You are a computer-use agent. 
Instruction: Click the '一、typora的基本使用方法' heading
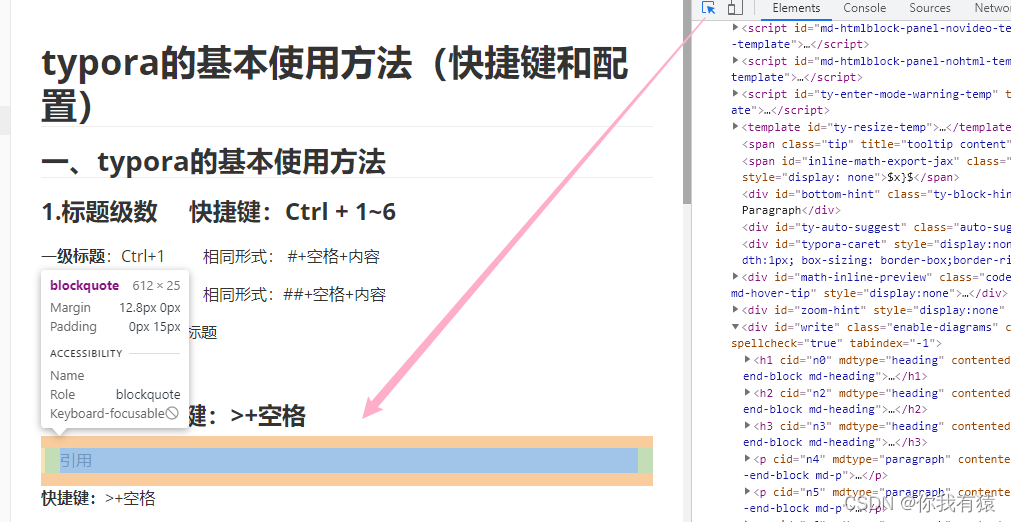[x=213, y=162]
